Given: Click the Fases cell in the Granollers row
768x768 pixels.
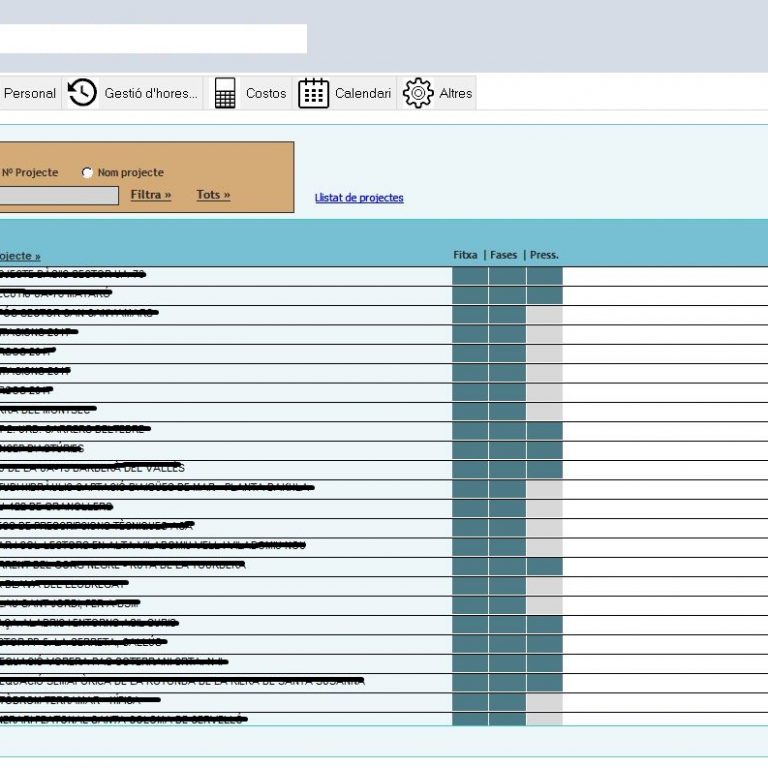Looking at the screenshot, I should [507, 507].
